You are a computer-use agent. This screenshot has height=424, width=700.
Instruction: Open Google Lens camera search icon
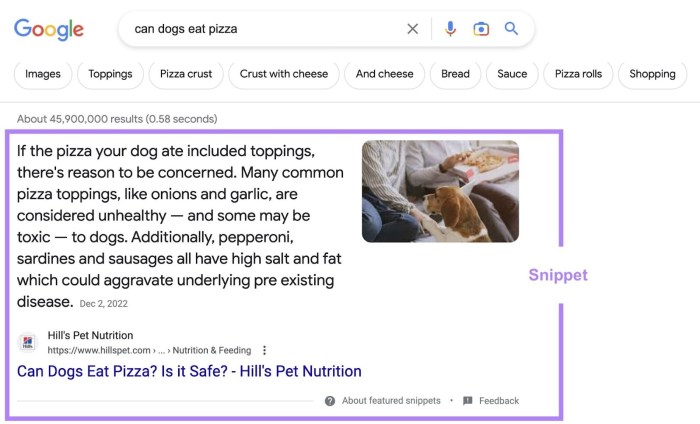pyautogui.click(x=481, y=29)
